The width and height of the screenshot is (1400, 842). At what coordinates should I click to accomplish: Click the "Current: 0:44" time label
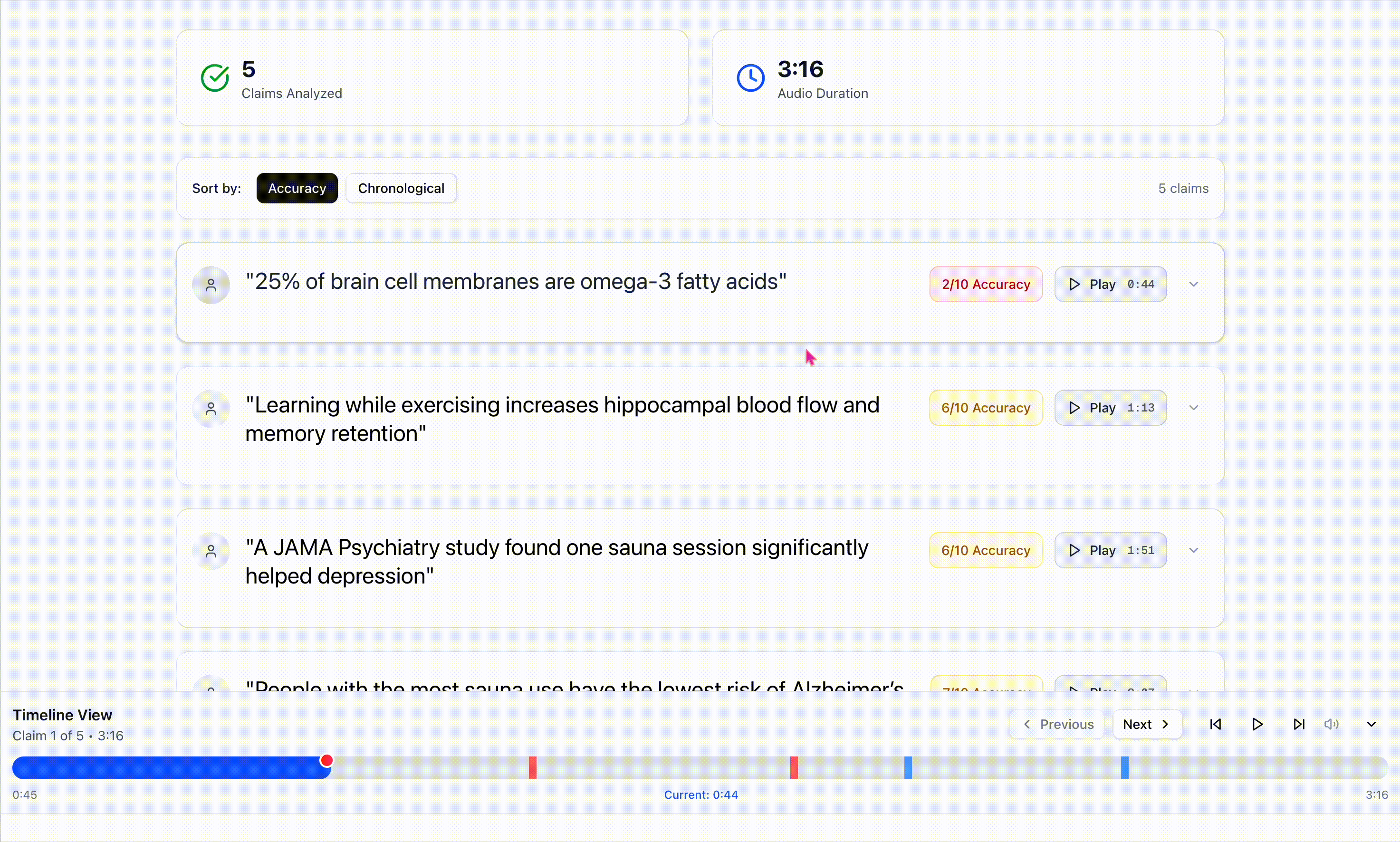pyautogui.click(x=701, y=795)
